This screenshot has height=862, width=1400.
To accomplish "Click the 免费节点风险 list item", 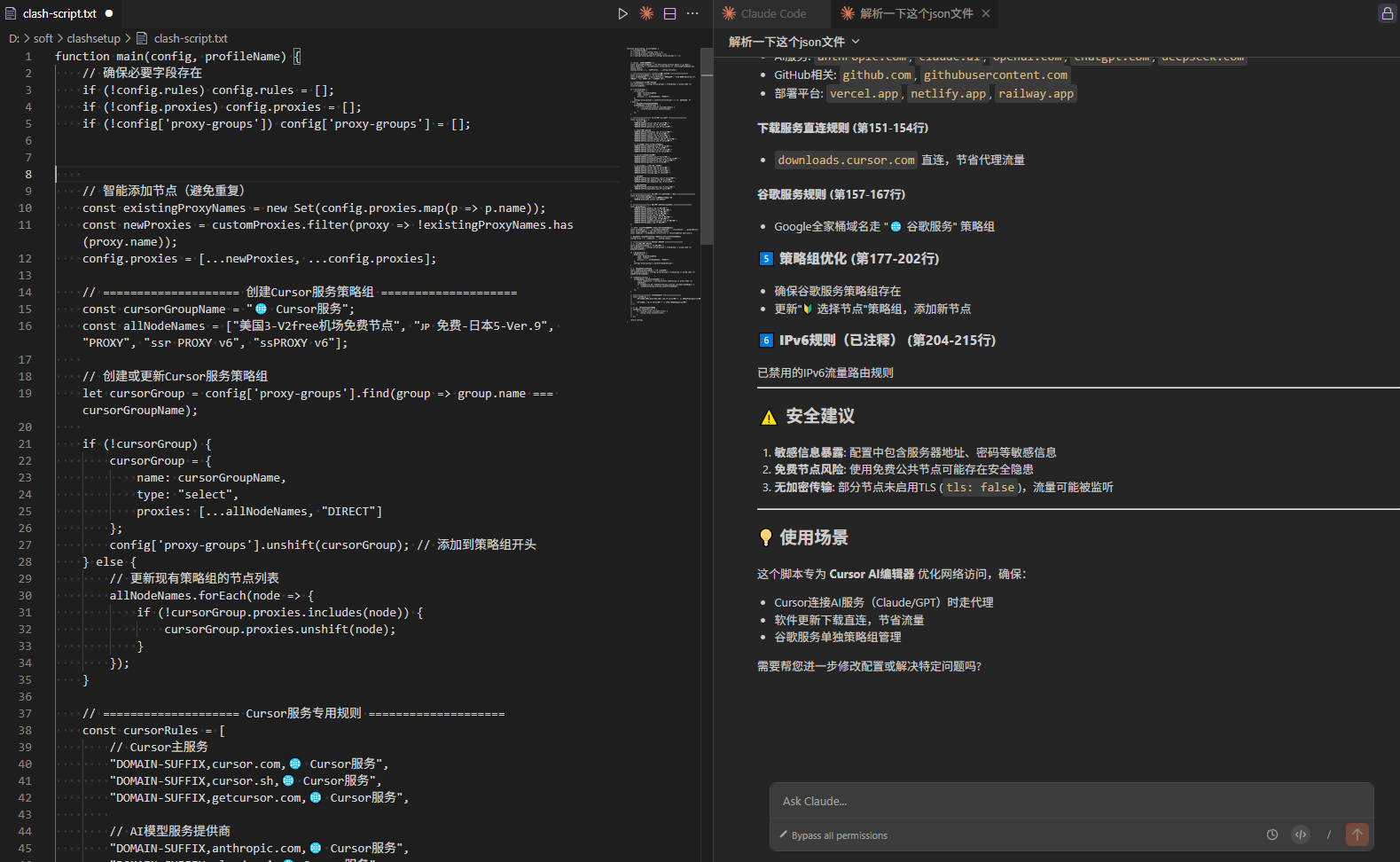I will 903,470.
